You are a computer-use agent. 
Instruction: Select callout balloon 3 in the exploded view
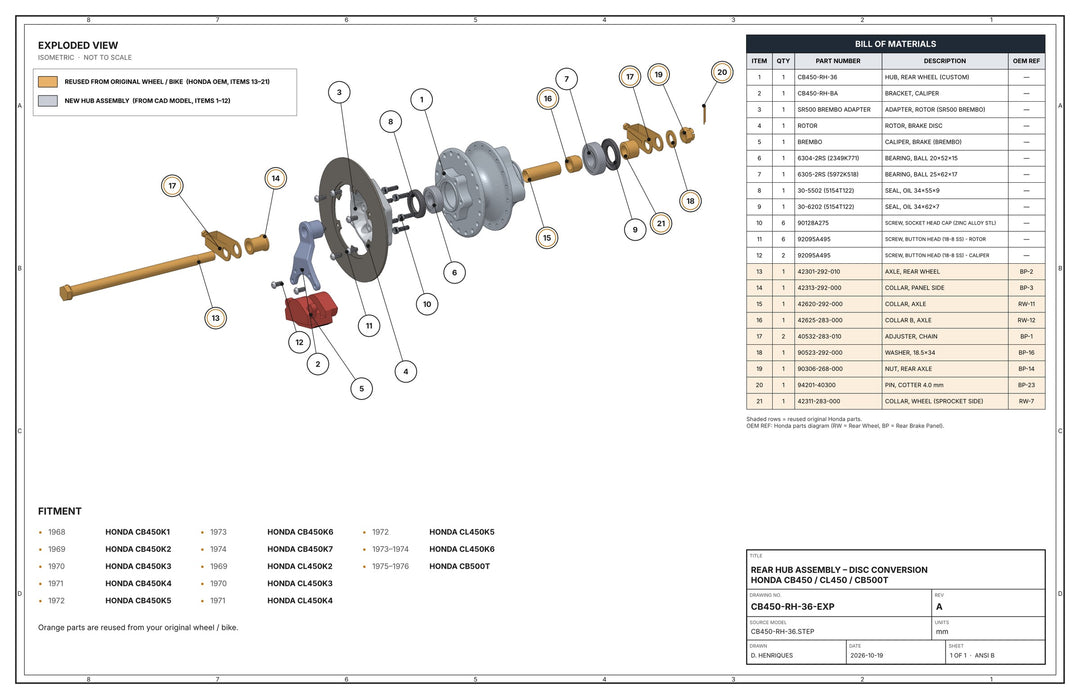point(339,92)
